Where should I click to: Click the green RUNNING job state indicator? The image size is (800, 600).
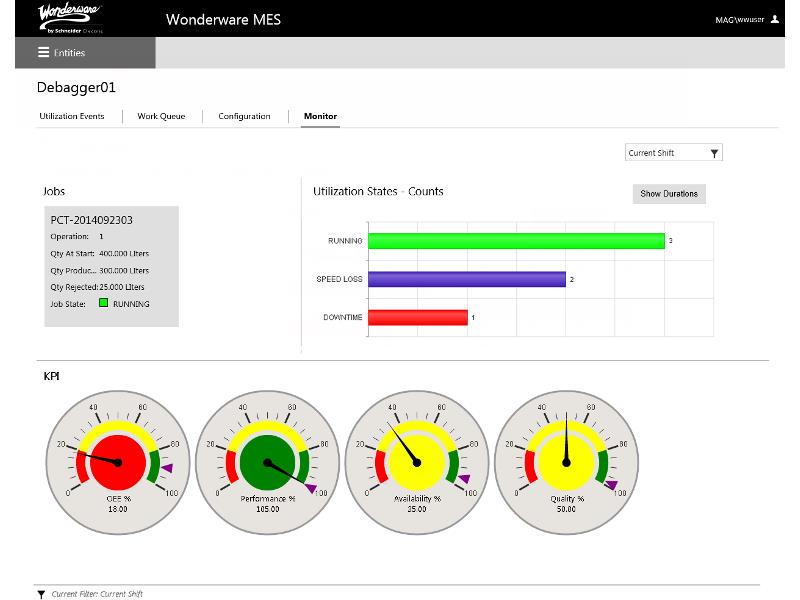click(104, 303)
